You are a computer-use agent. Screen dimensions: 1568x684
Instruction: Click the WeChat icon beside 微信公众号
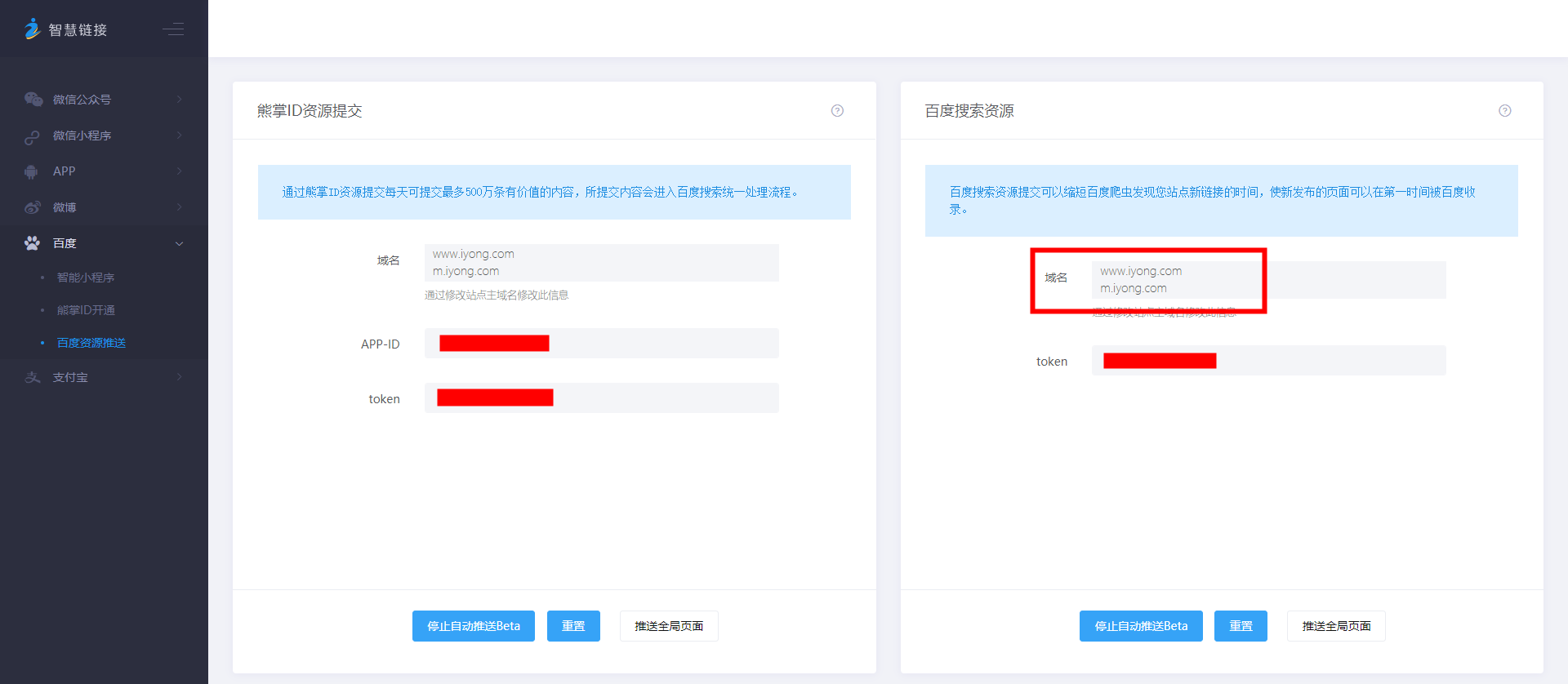pos(33,100)
